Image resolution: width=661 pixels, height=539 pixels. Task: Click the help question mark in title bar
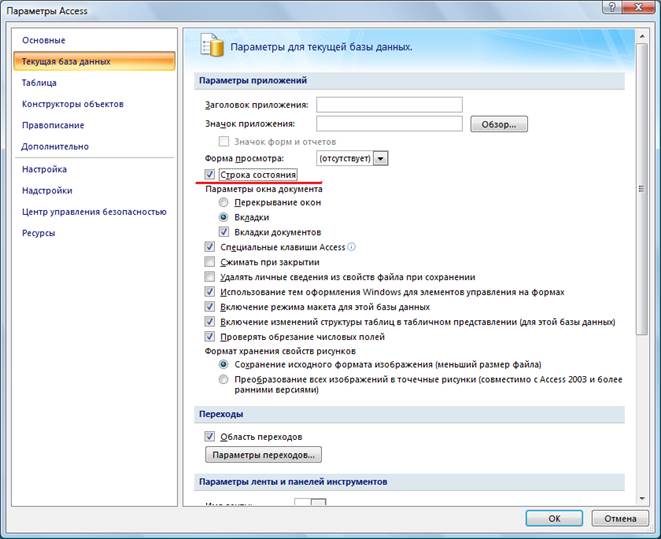coord(612,6)
